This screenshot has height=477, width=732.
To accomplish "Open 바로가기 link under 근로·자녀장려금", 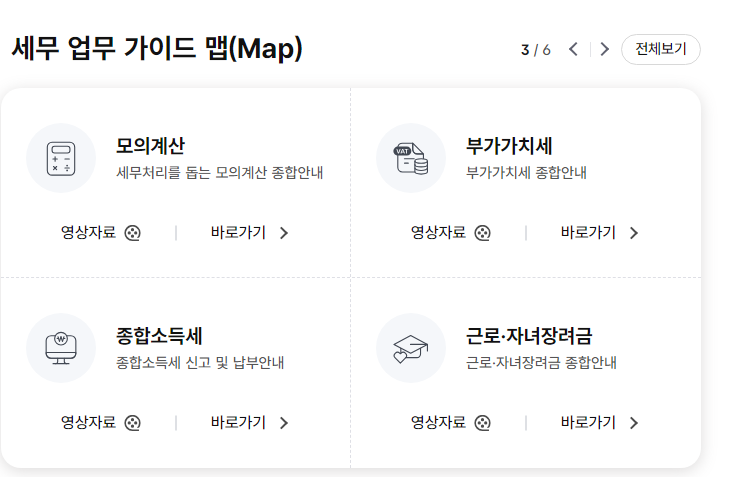I will pyautogui.click(x=588, y=423).
